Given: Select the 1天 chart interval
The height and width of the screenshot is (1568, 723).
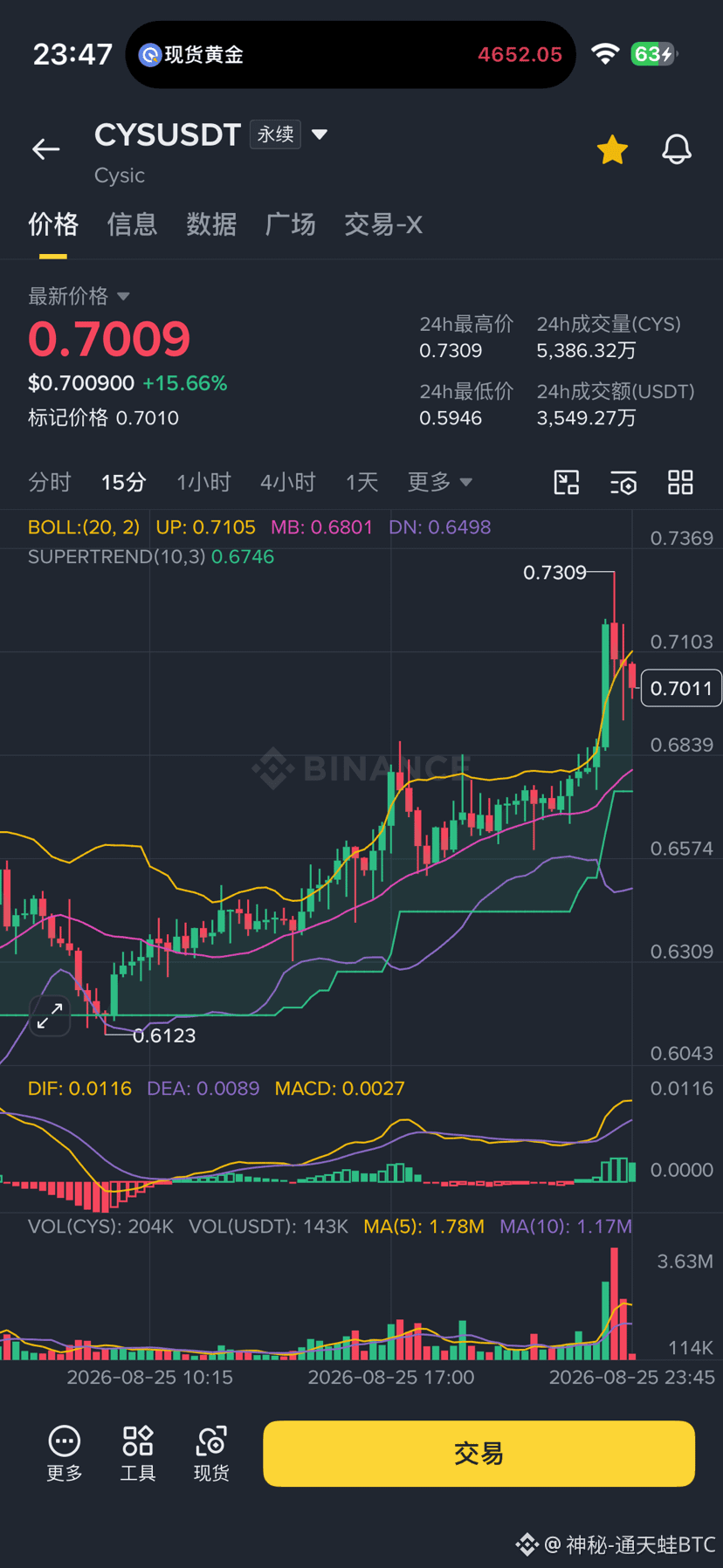Looking at the screenshot, I should coord(361,482).
